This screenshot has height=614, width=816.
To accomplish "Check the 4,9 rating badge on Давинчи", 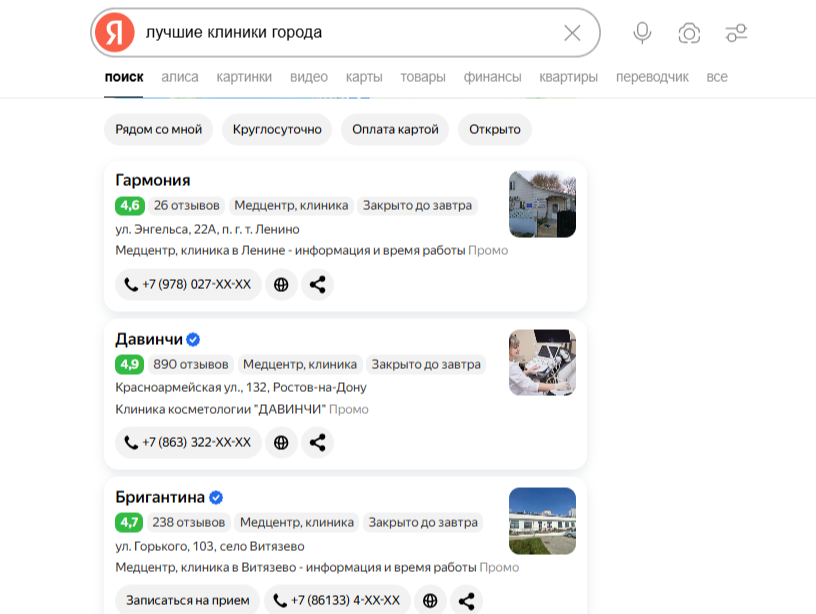I will pyautogui.click(x=129, y=364).
